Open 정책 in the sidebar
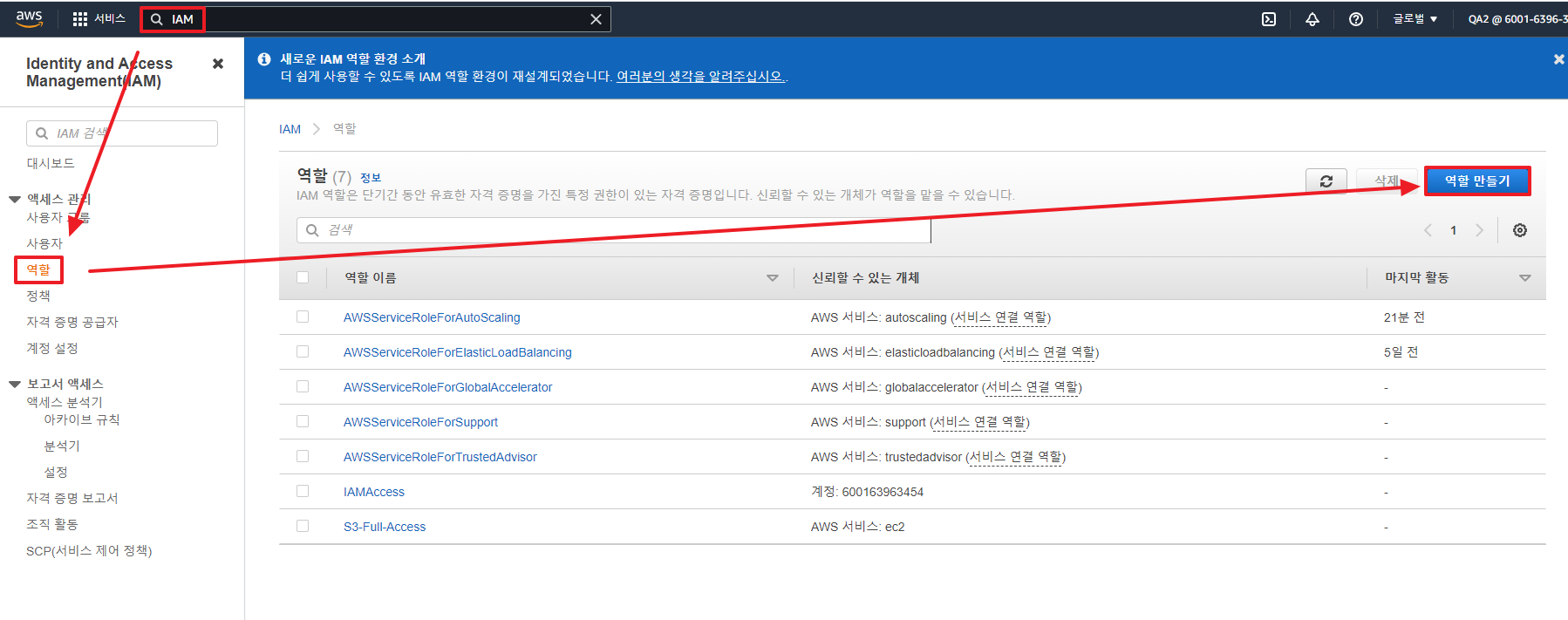Viewport: 1568px width, 620px height. [x=38, y=296]
